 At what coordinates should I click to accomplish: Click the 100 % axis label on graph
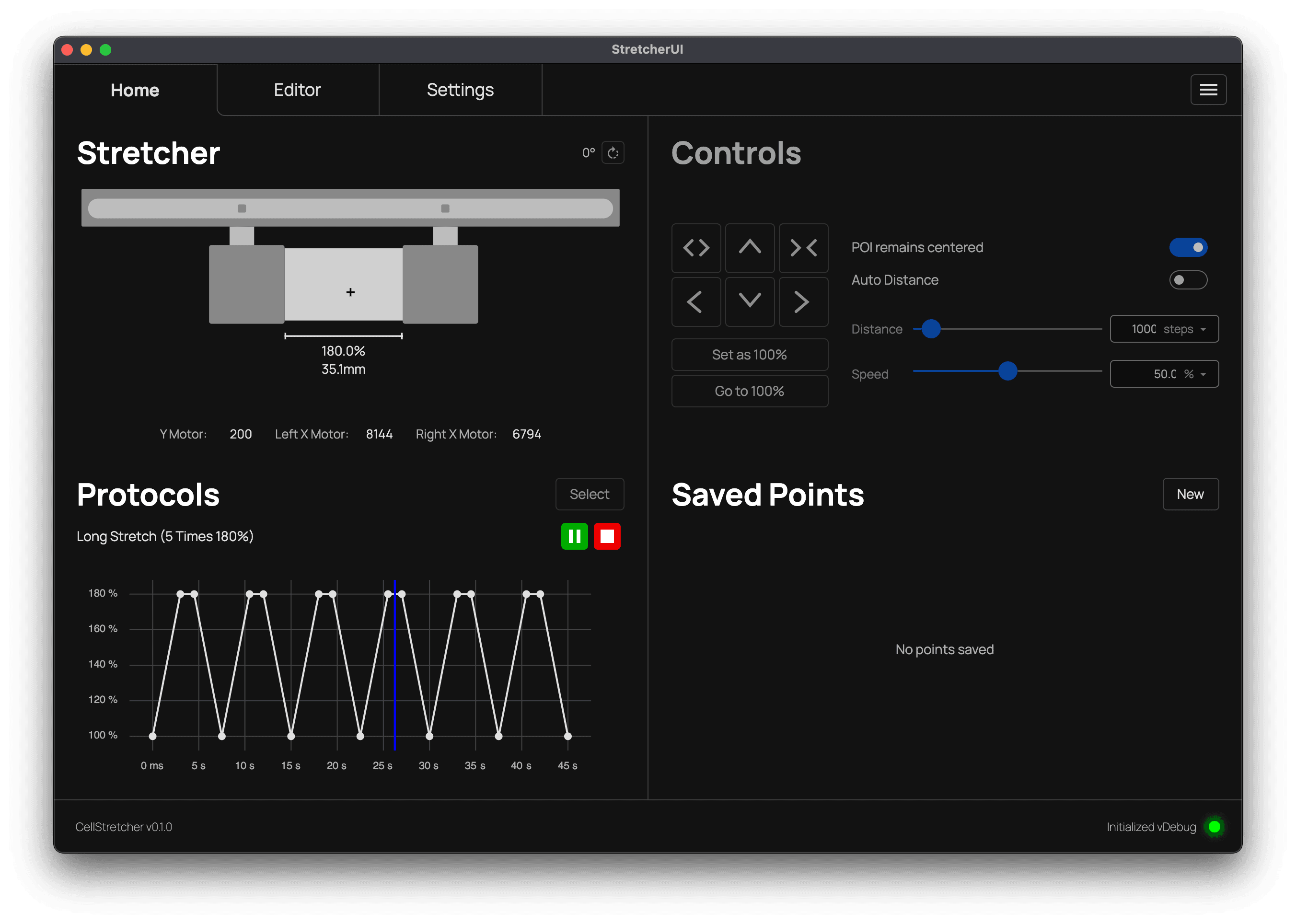click(x=103, y=735)
